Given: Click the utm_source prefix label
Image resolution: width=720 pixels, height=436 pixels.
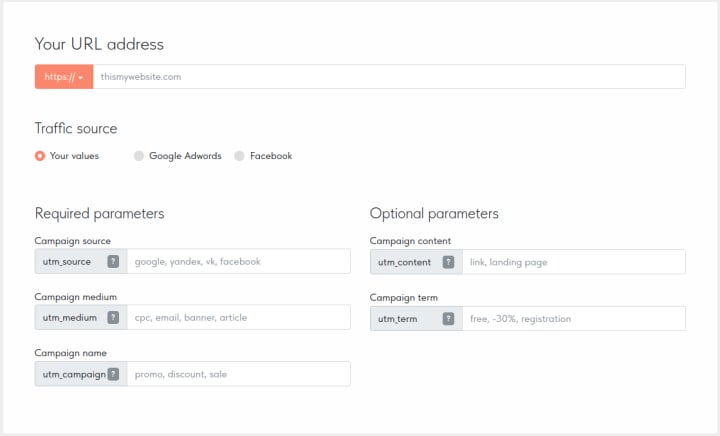Looking at the screenshot, I should 67,262.
